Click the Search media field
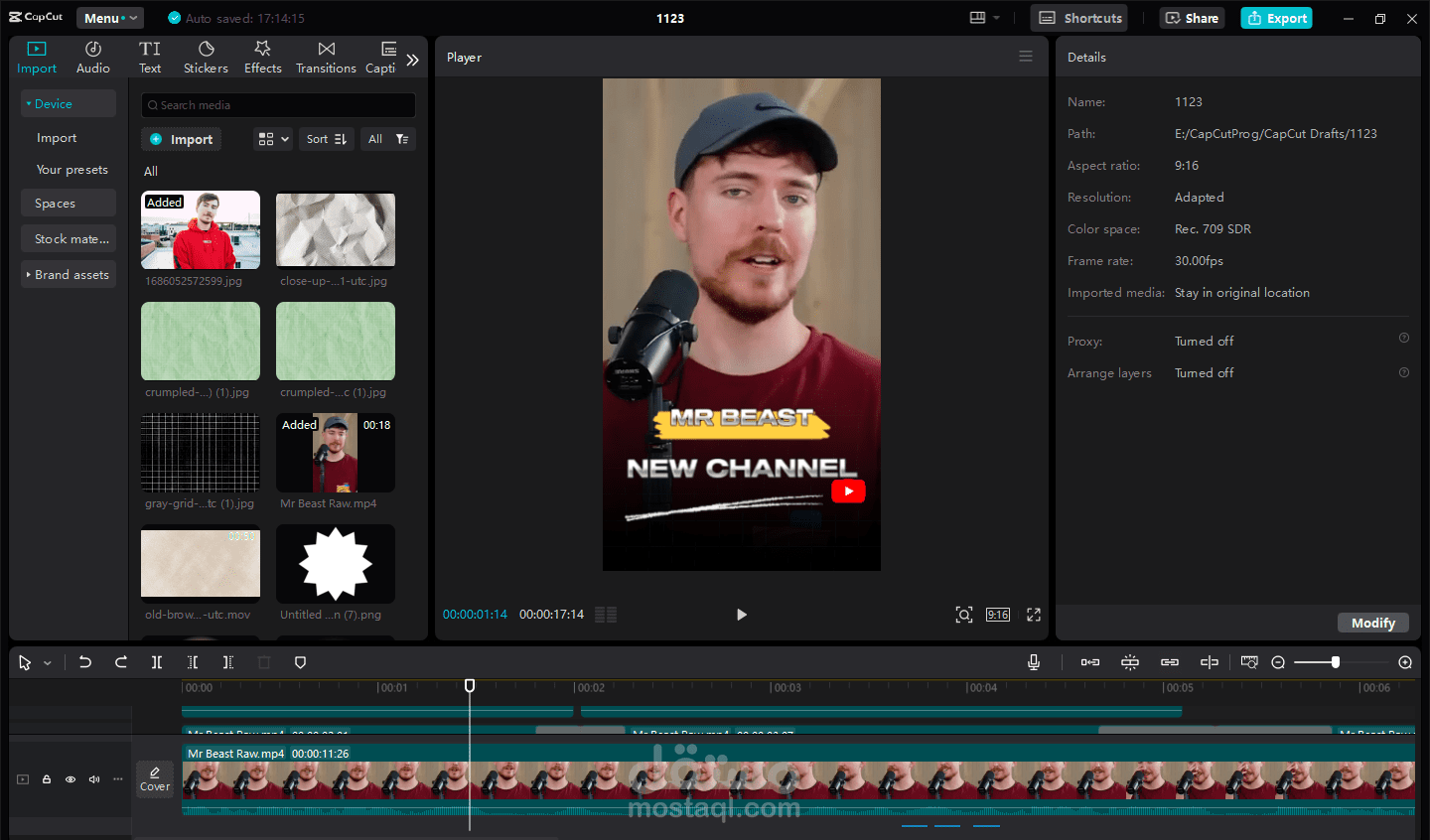This screenshot has width=1430, height=840. (278, 105)
